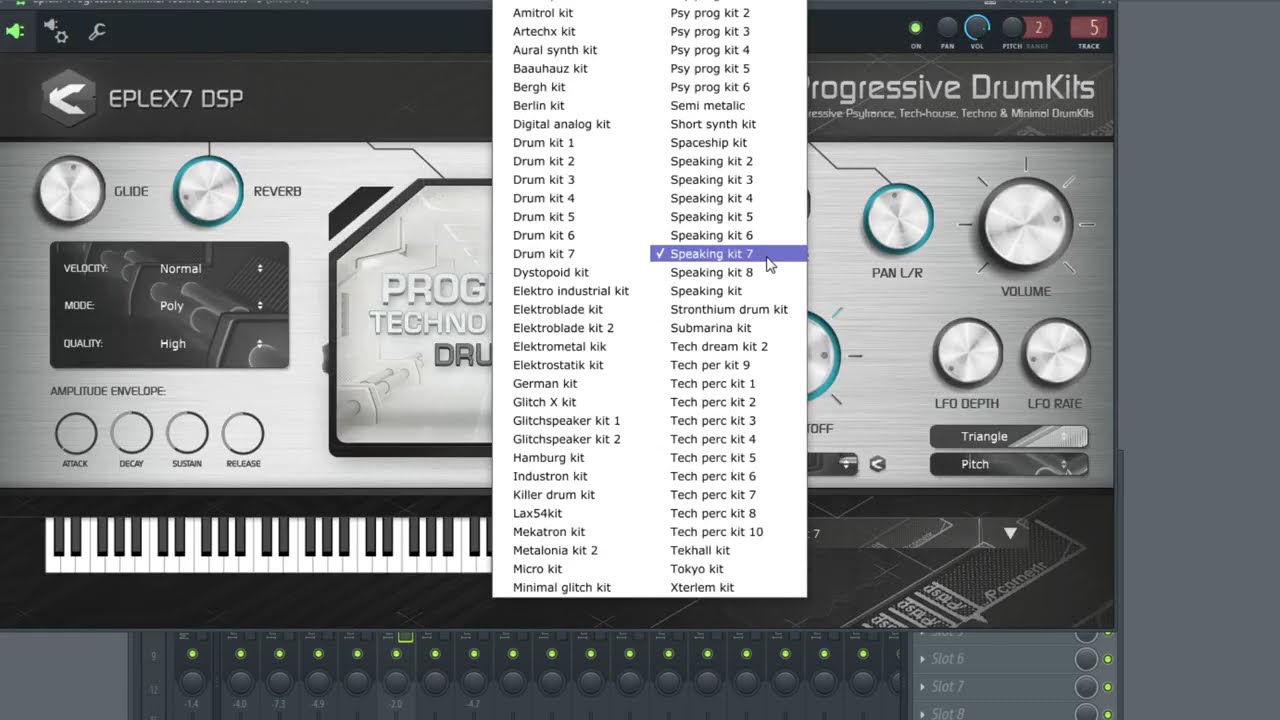Screen dimensions: 1280x720
Task: Open kit selector white triangle arrow
Action: pyautogui.click(x=1010, y=534)
